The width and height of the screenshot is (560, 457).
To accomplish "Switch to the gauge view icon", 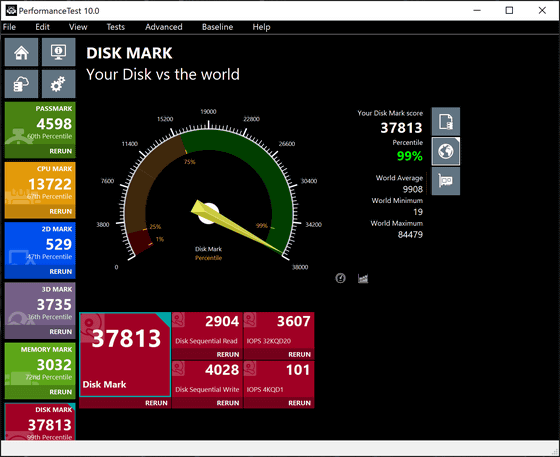I will [340, 278].
